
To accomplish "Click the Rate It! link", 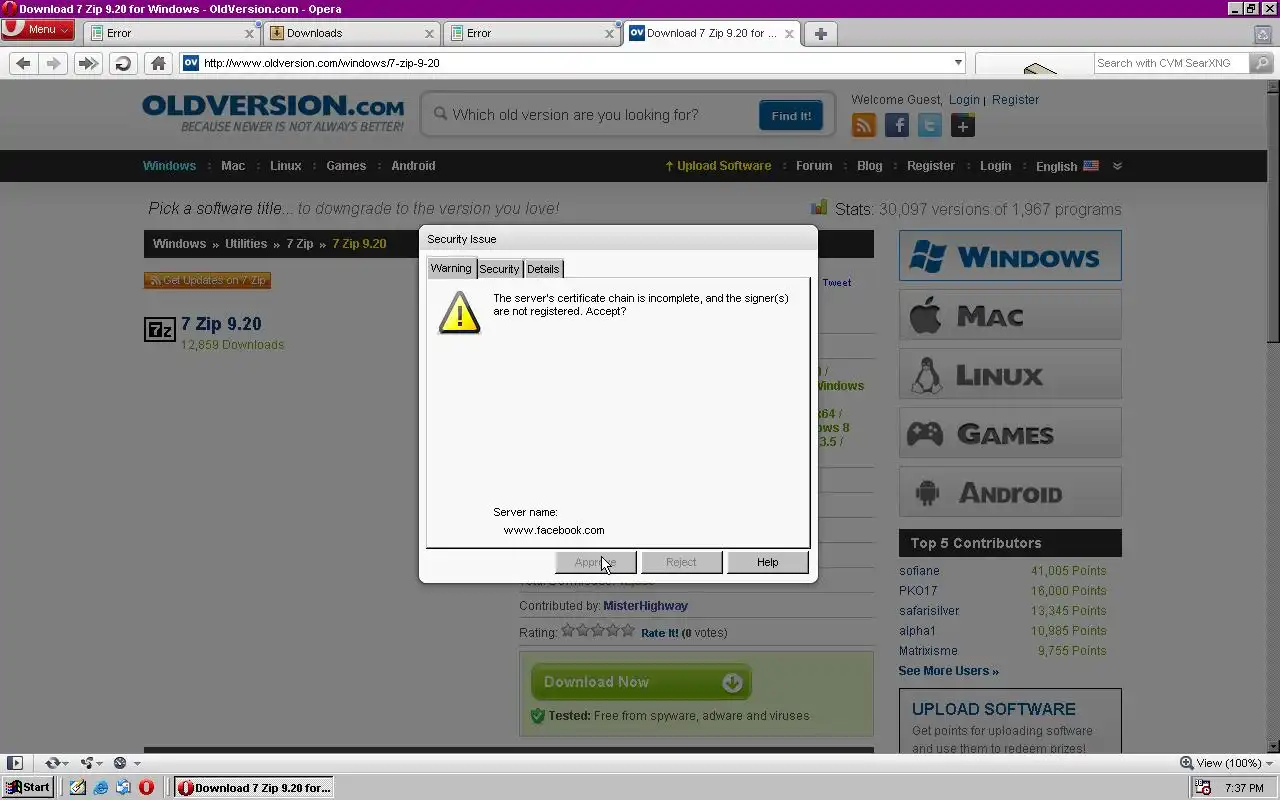I will click(659, 633).
